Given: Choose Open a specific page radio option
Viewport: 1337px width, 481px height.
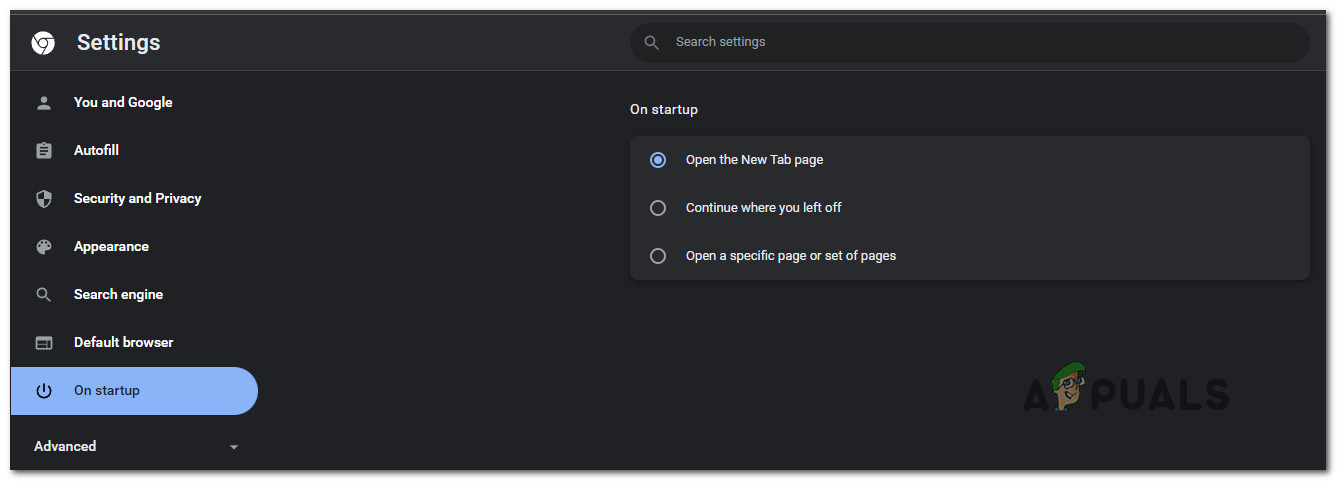Looking at the screenshot, I should click(x=658, y=256).
